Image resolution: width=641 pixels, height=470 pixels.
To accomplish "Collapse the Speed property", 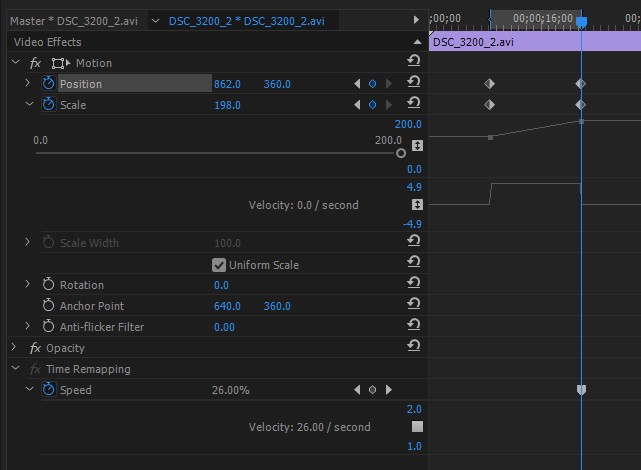I will tap(29, 389).
